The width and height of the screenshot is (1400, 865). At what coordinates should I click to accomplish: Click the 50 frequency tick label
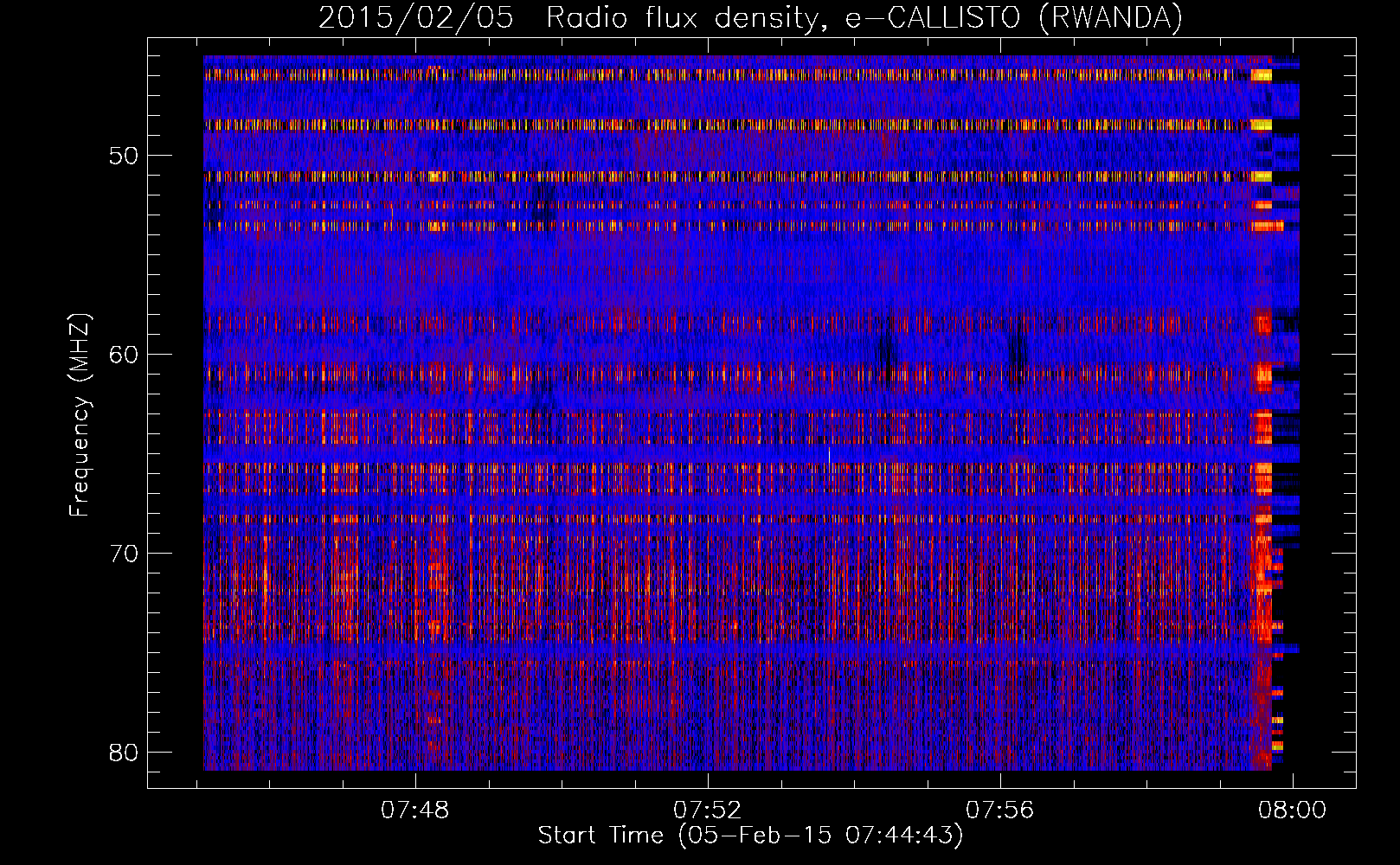[x=124, y=156]
